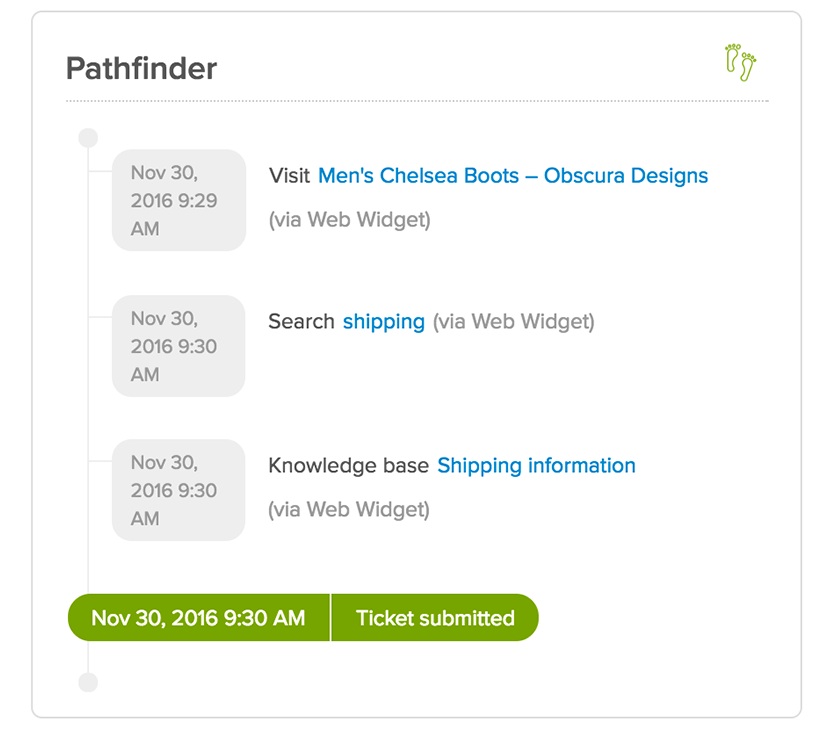Select the Search event timestamp box
The width and height of the screenshot is (830, 729).
(x=179, y=346)
